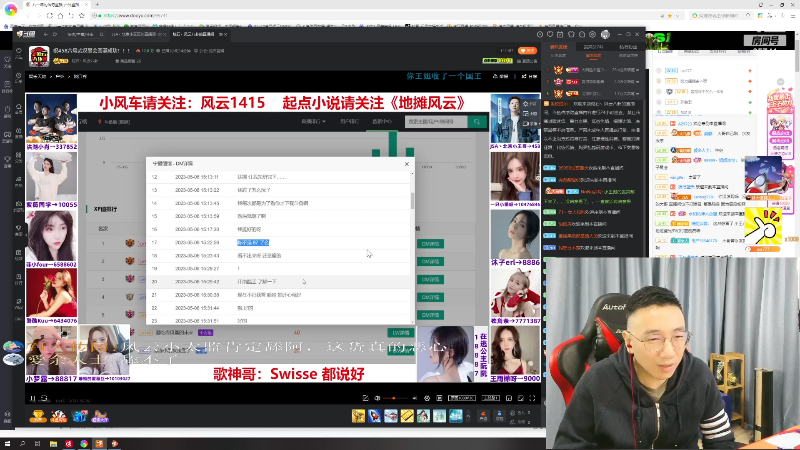This screenshot has width=800, height=450.
Task: Click the 王雨檬呀→9000 streamer thumbnail
Action: pos(515,354)
